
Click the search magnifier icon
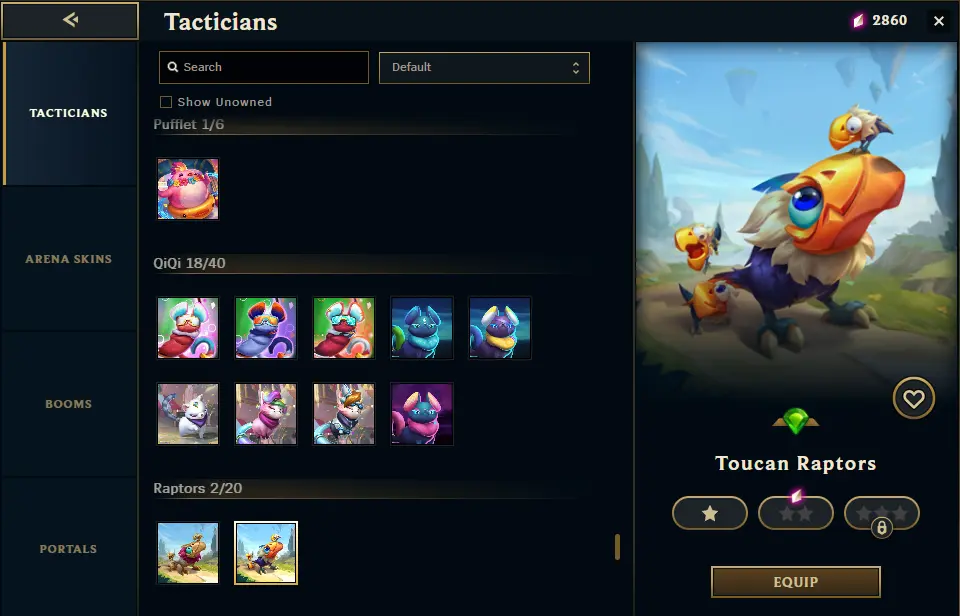(173, 67)
